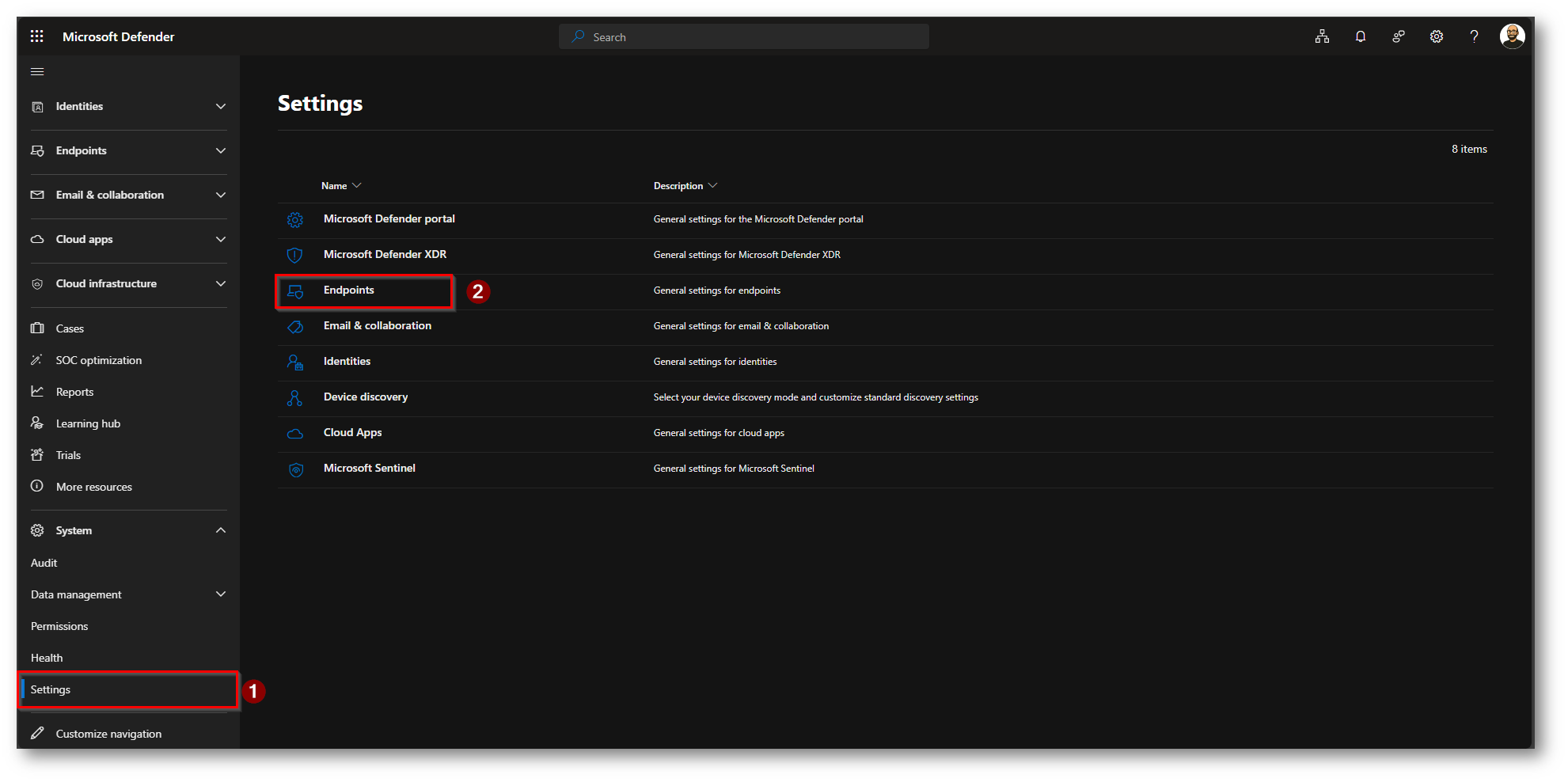Click the Cloud Apps settings row icon
The width and height of the screenshot is (1568, 782).
(295, 434)
